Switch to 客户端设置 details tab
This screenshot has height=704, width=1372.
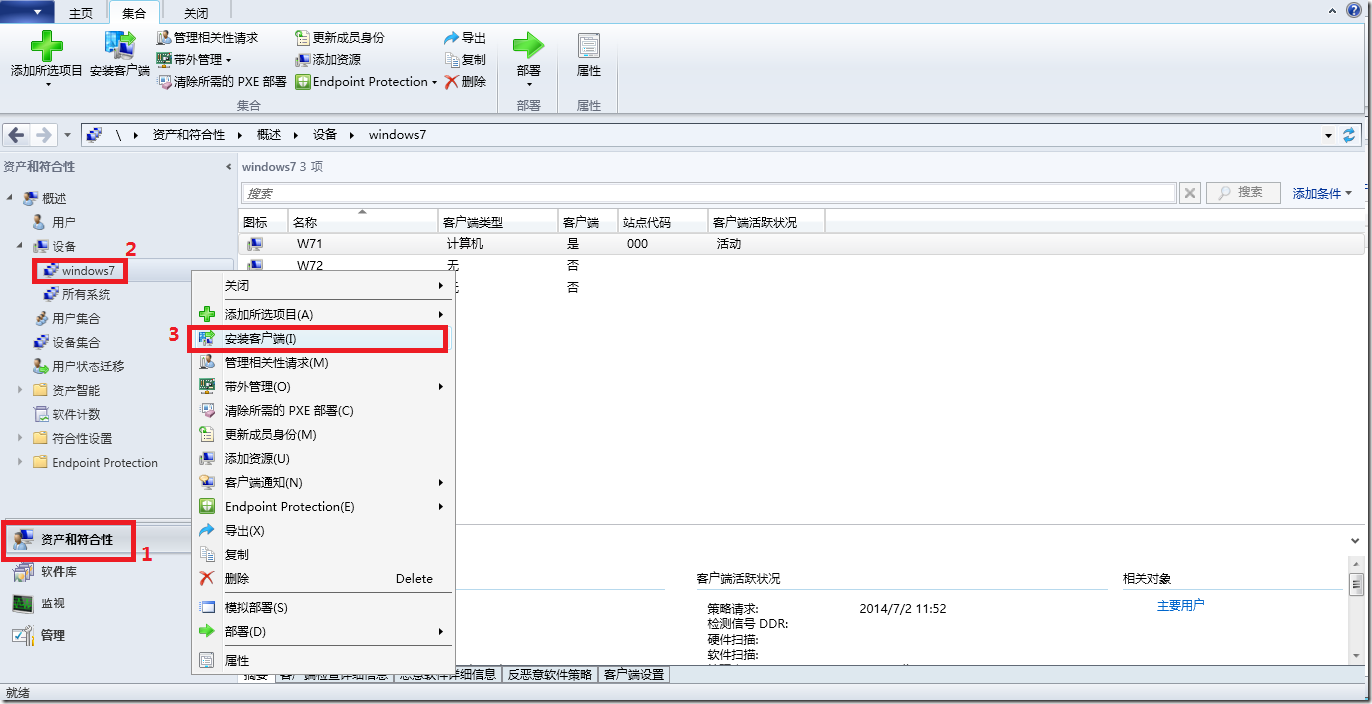pos(633,675)
